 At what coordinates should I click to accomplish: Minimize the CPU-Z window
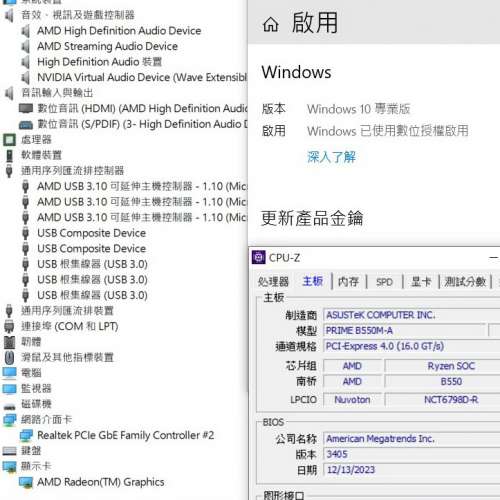coord(494,258)
